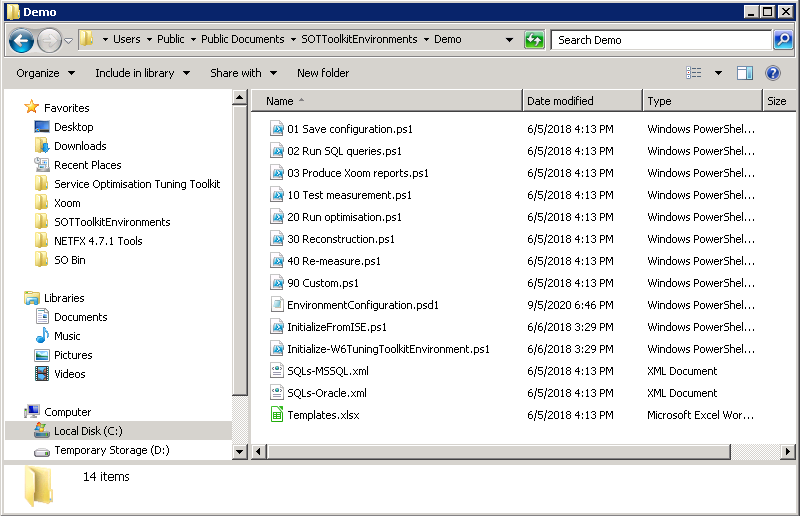Open view options dropdown arrow
This screenshot has height=516, width=800.
click(718, 73)
